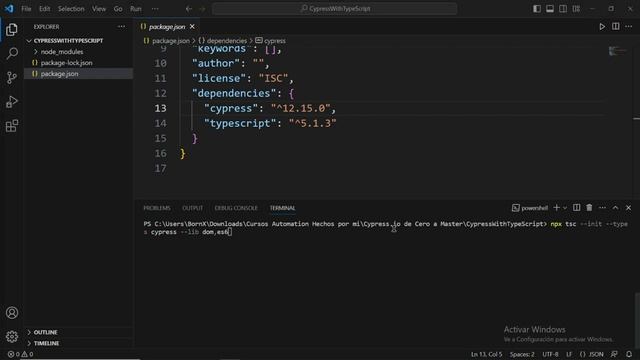The height and width of the screenshot is (360, 640).
Task: Open terminal panel more actions ellipsis
Action: pyautogui.click(x=602, y=208)
